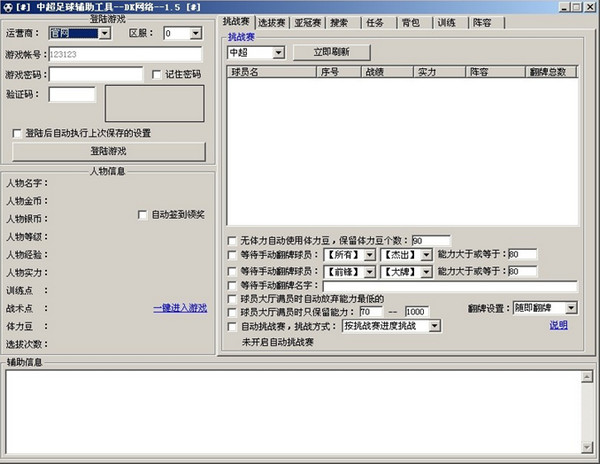Enable the 记住密码 checkbox
600x464 pixels.
click(157, 74)
